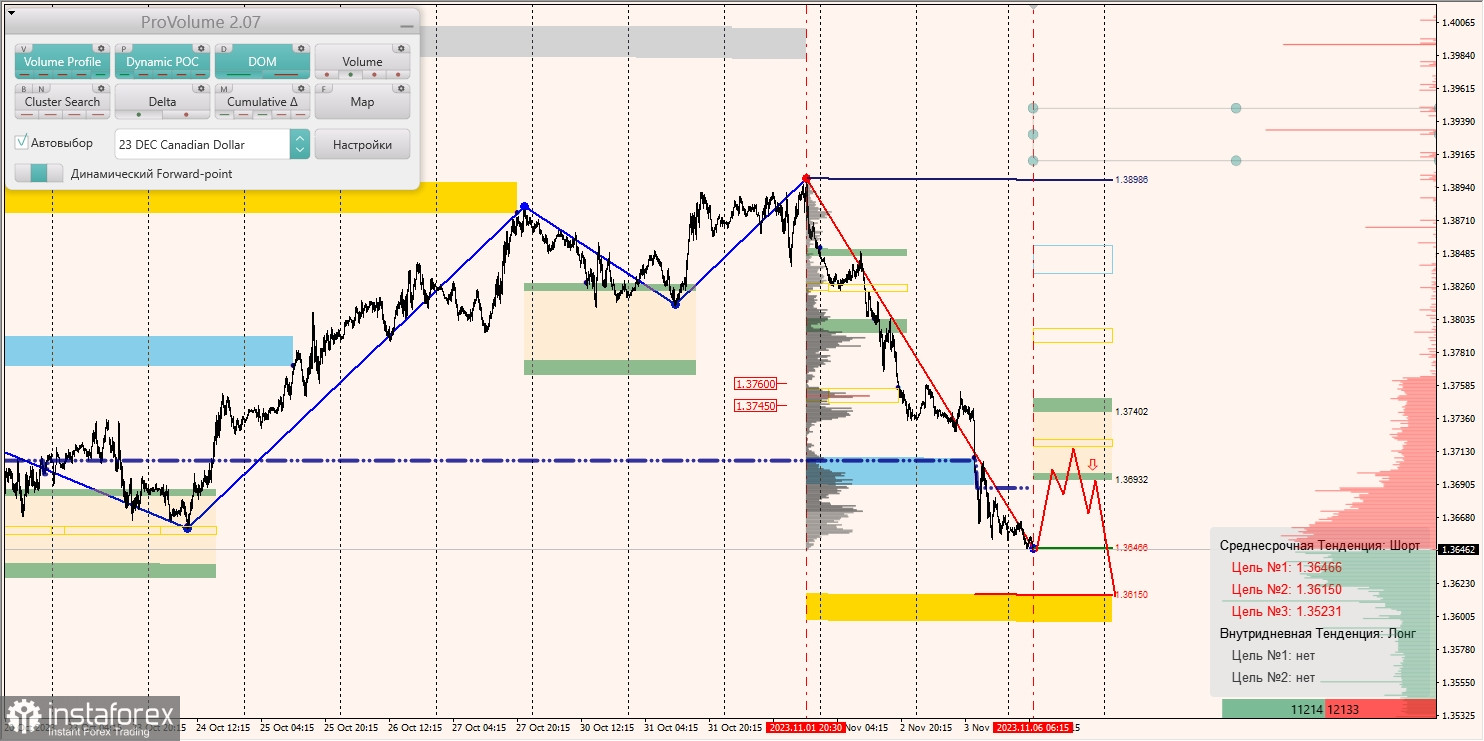This screenshot has height=741, width=1484.
Task: Click the 1.36932 zone label
Action: coord(1131,480)
